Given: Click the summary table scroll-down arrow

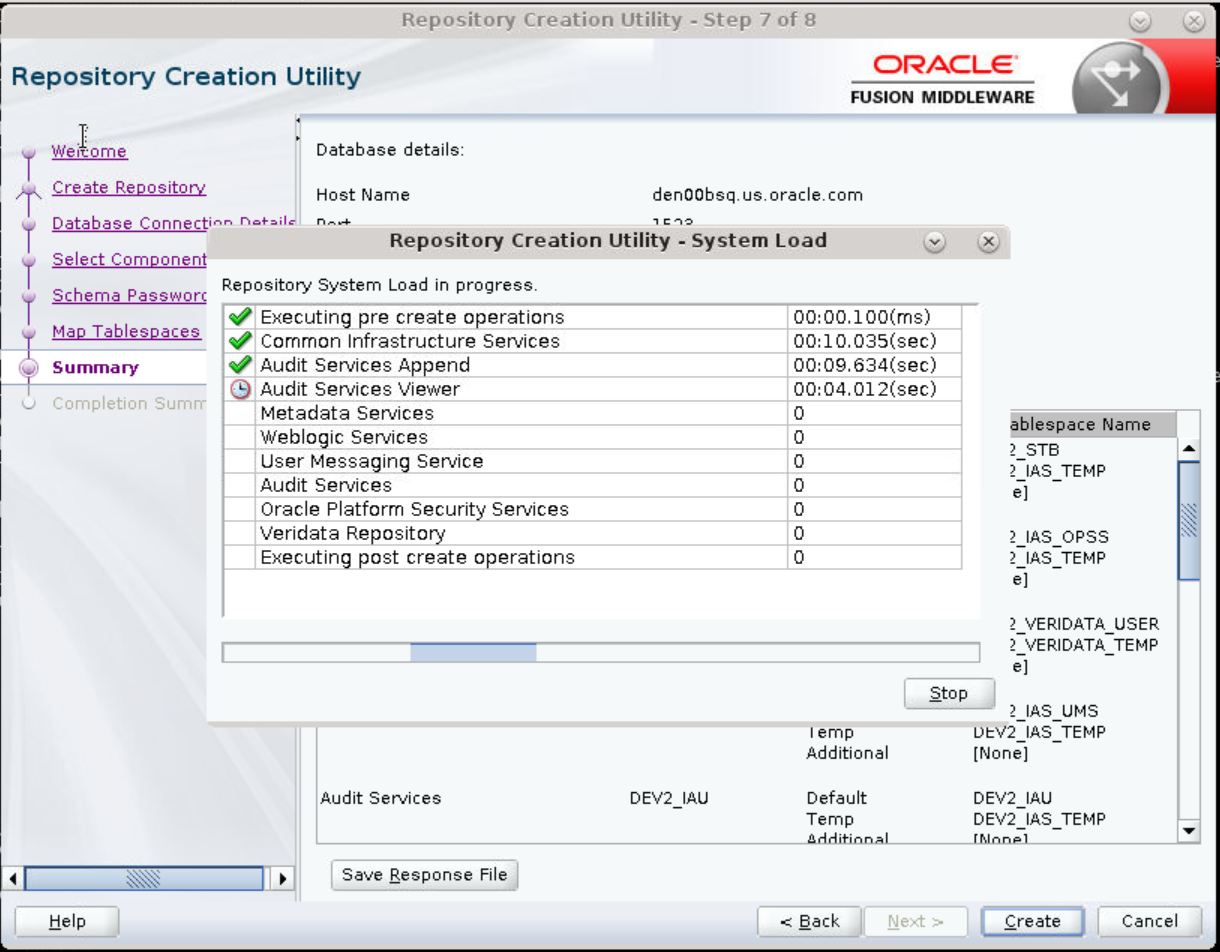Looking at the screenshot, I should pyautogui.click(x=1189, y=831).
